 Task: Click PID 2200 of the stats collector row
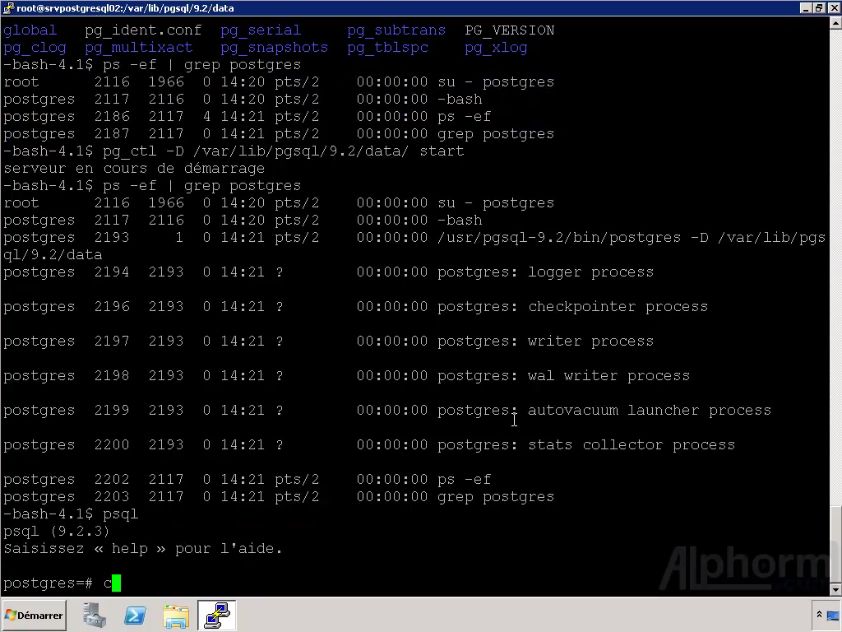click(x=112, y=445)
